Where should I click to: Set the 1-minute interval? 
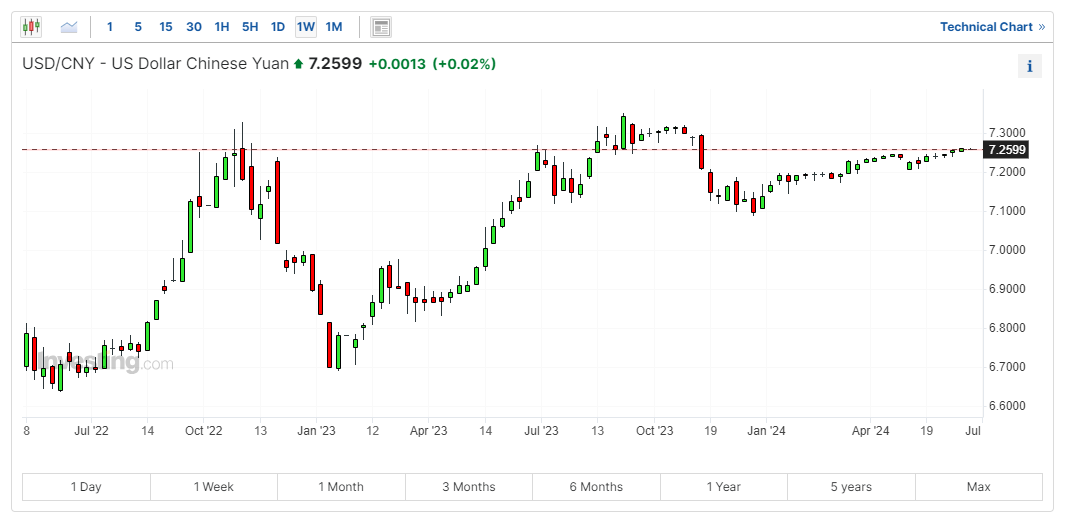[110, 27]
